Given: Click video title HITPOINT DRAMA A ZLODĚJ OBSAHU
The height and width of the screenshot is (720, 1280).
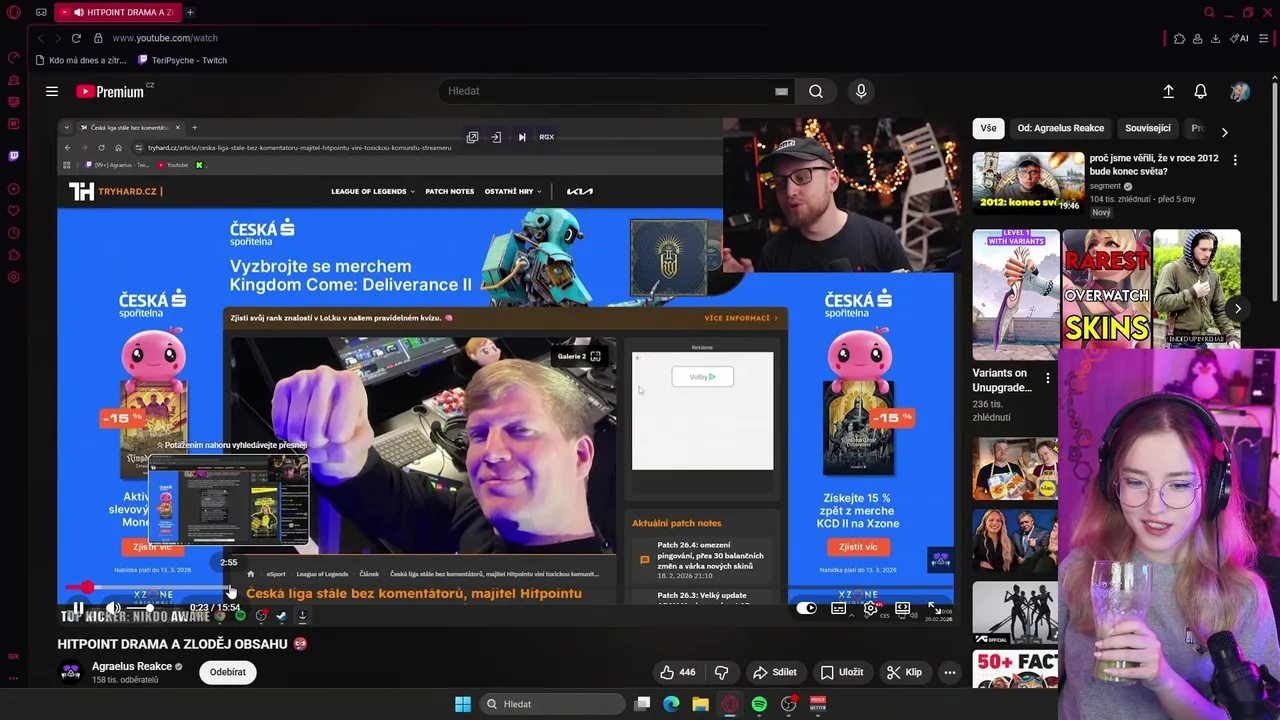Looking at the screenshot, I should coord(172,644).
